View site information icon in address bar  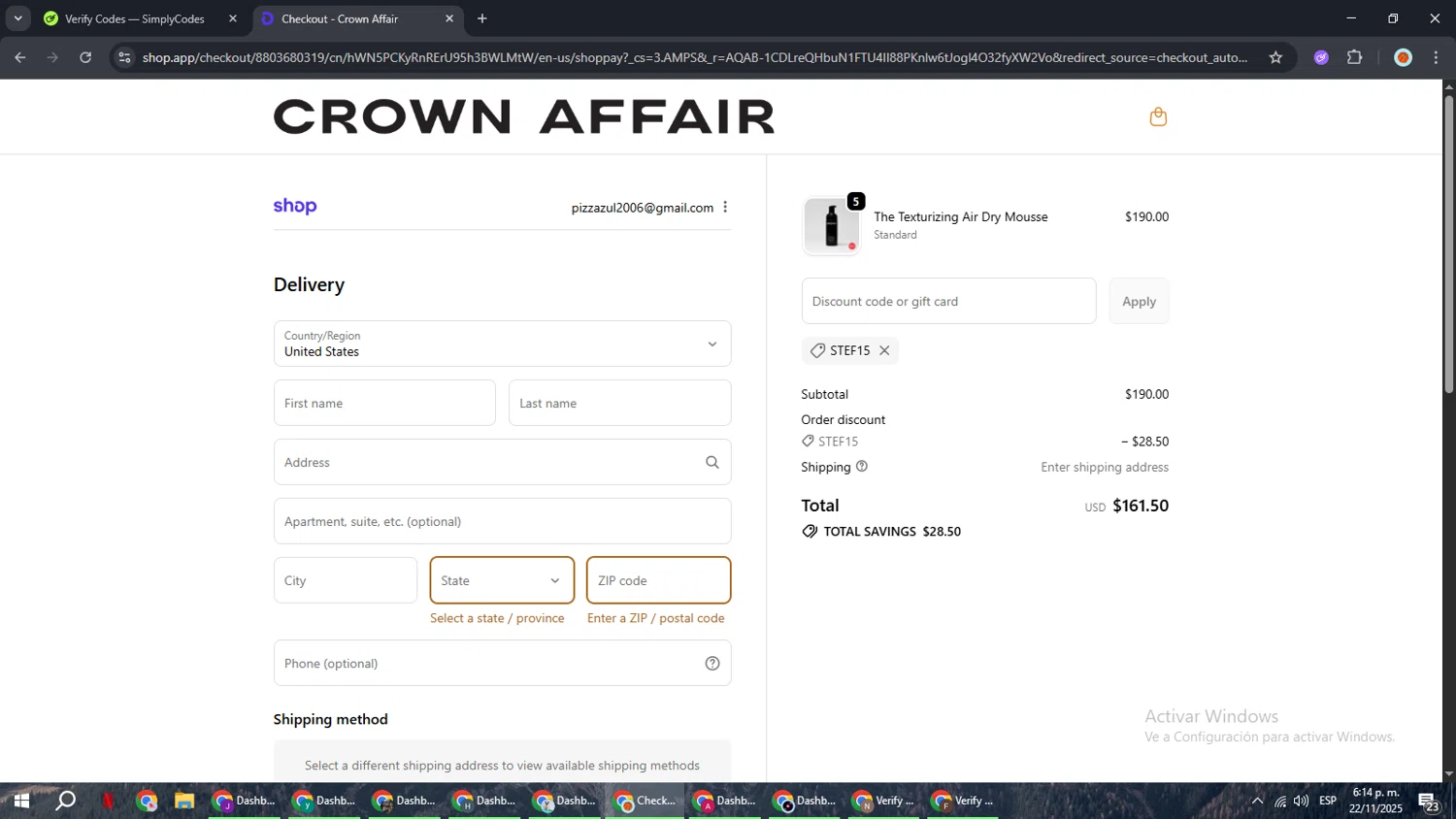[x=124, y=57]
